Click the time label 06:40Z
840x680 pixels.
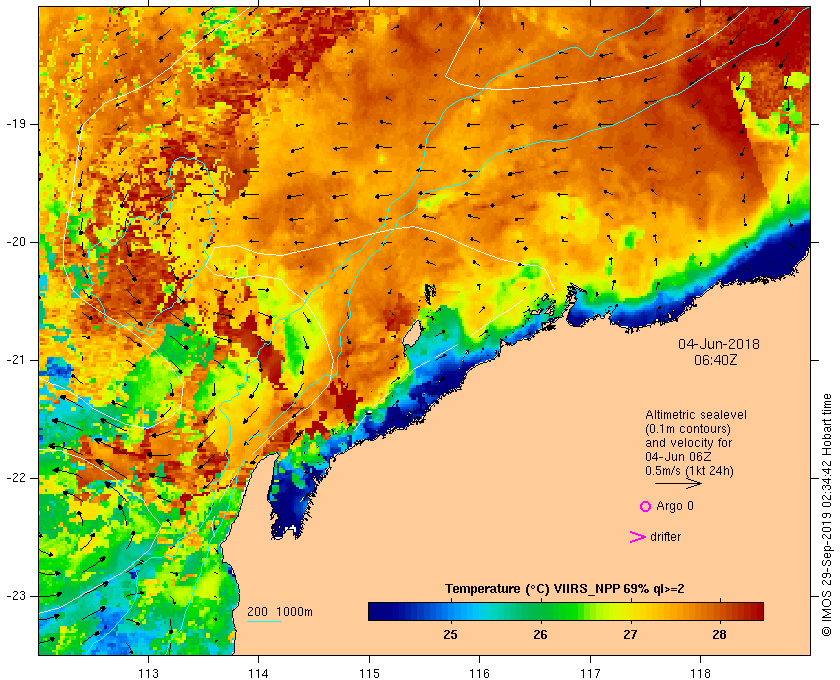pyautogui.click(x=715, y=360)
